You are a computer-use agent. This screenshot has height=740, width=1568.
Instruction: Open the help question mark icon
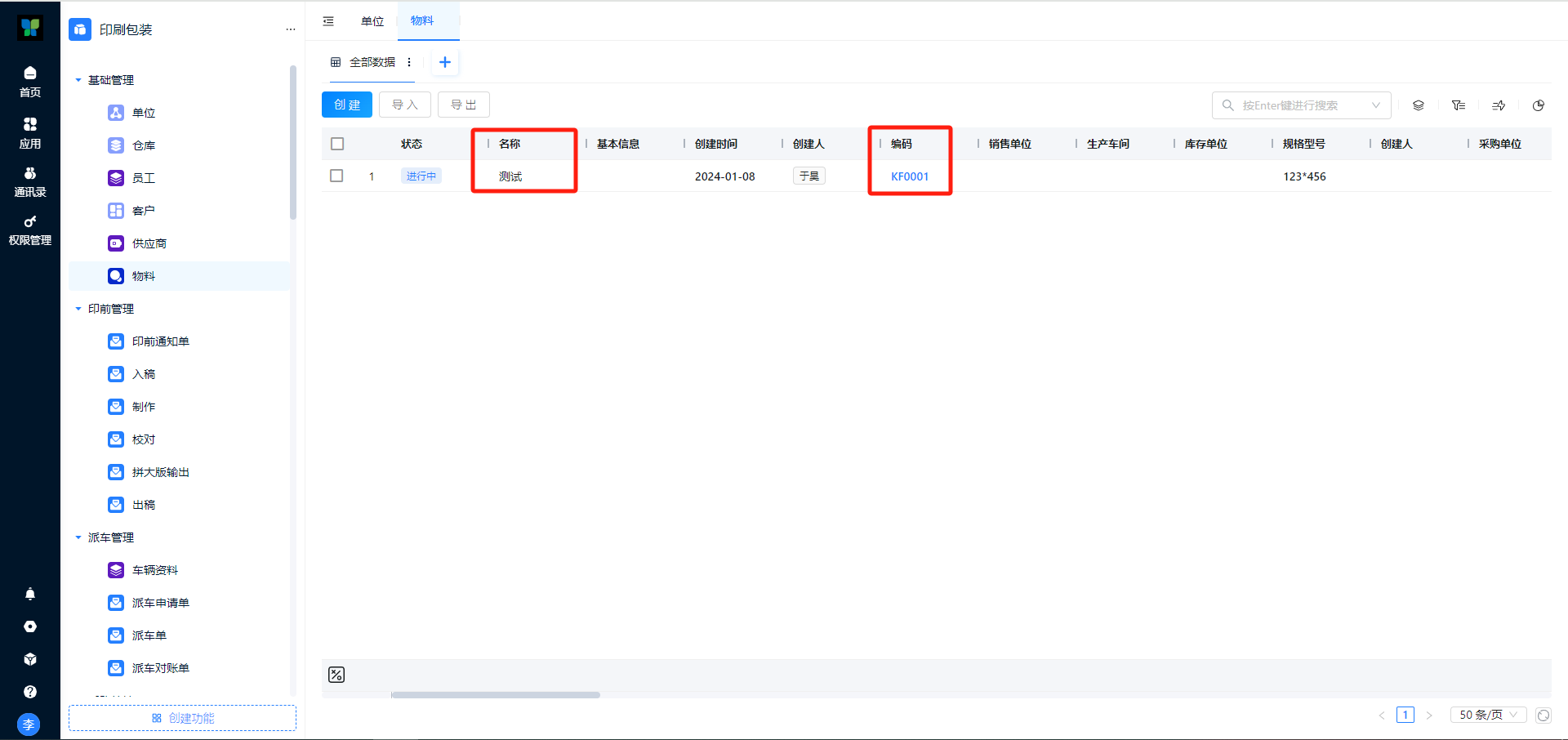pos(30,692)
